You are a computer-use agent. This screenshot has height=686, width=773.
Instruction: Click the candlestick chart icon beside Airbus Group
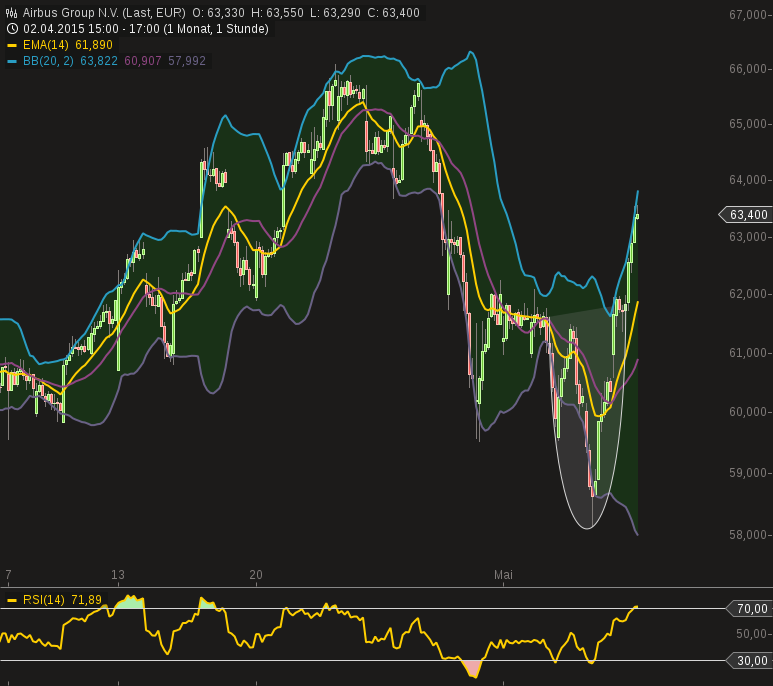[x=12, y=13]
